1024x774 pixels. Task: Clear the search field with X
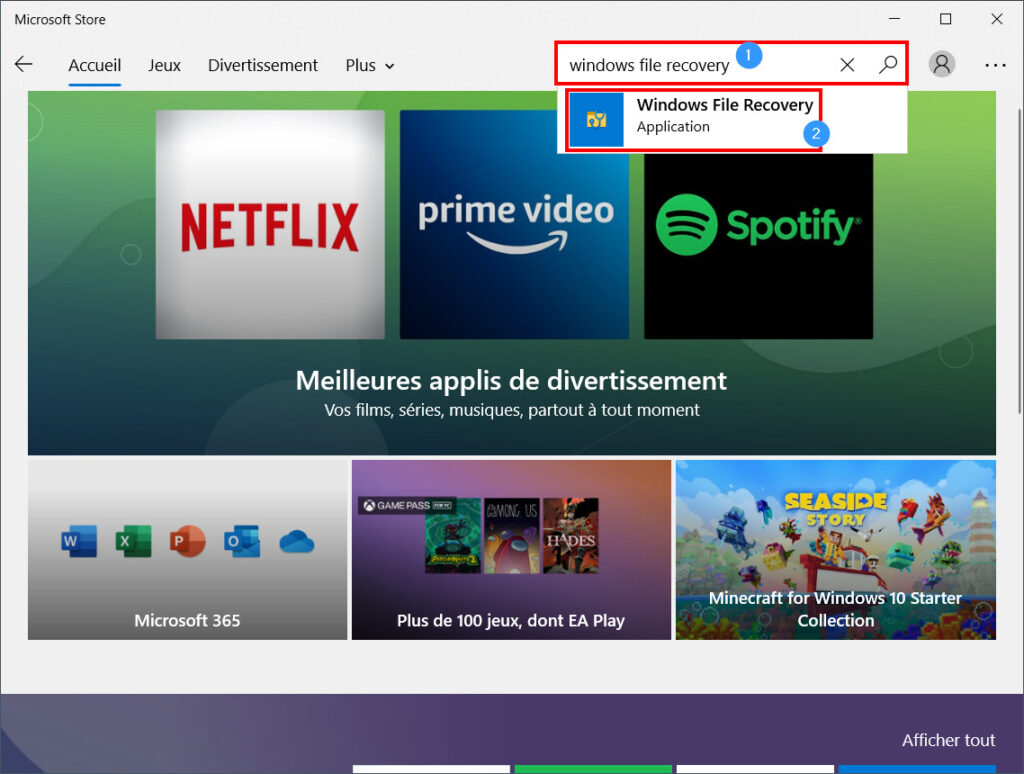coord(847,65)
